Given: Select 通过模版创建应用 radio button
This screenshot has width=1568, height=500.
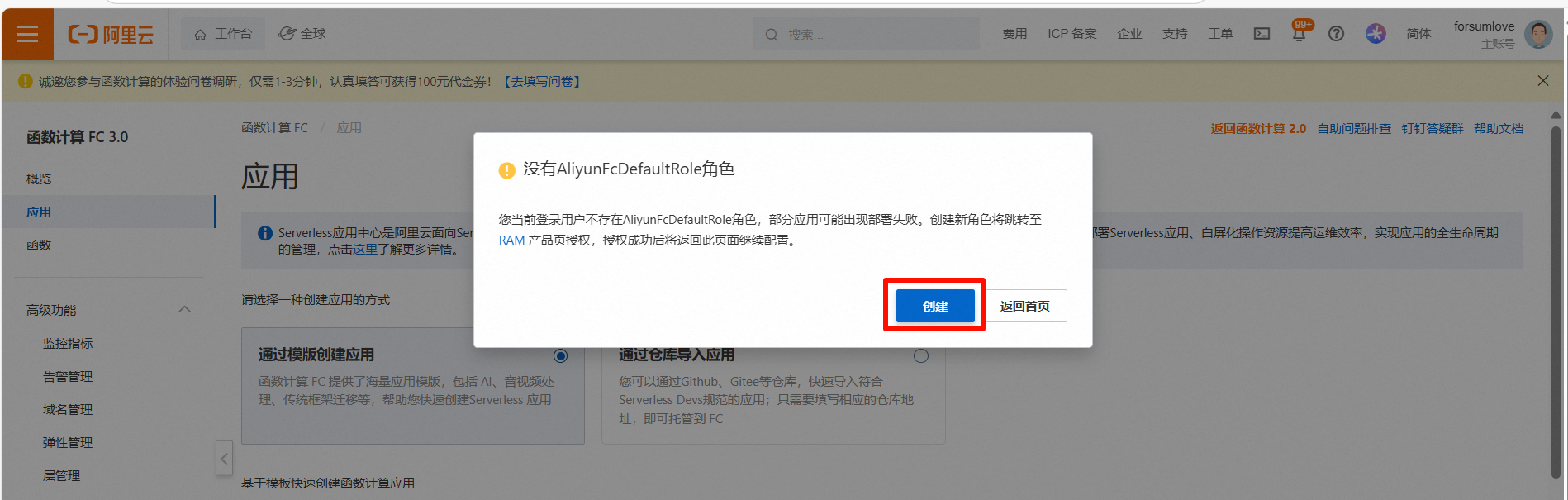Looking at the screenshot, I should pyautogui.click(x=561, y=355).
